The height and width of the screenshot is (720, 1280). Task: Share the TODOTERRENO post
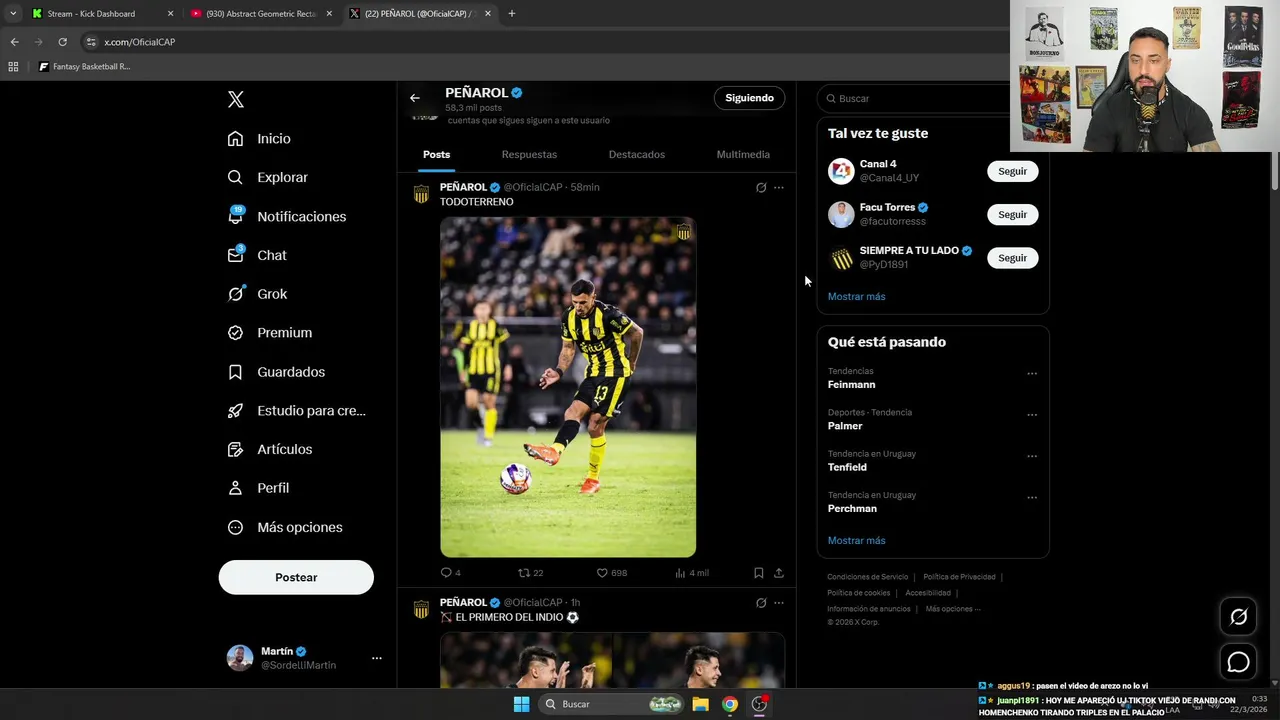pos(778,573)
